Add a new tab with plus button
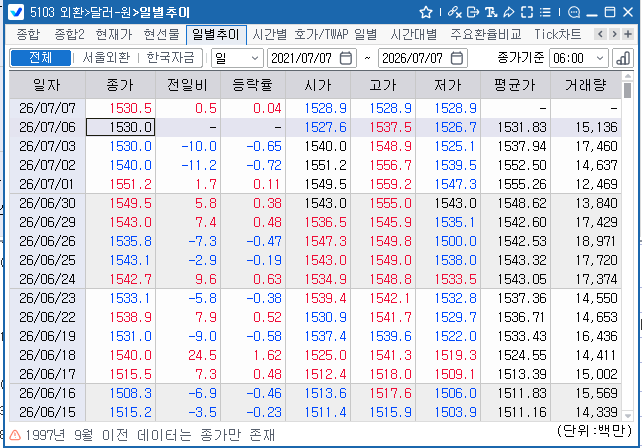This screenshot has height=448, width=642. 628,34
